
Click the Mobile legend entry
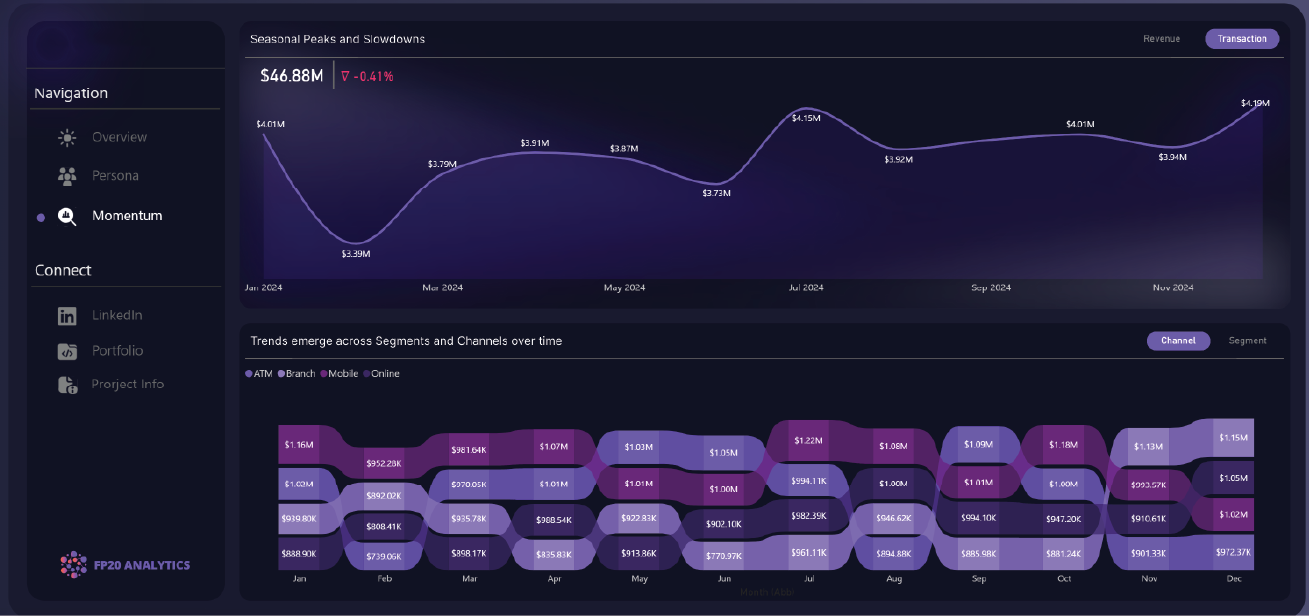[342, 374]
